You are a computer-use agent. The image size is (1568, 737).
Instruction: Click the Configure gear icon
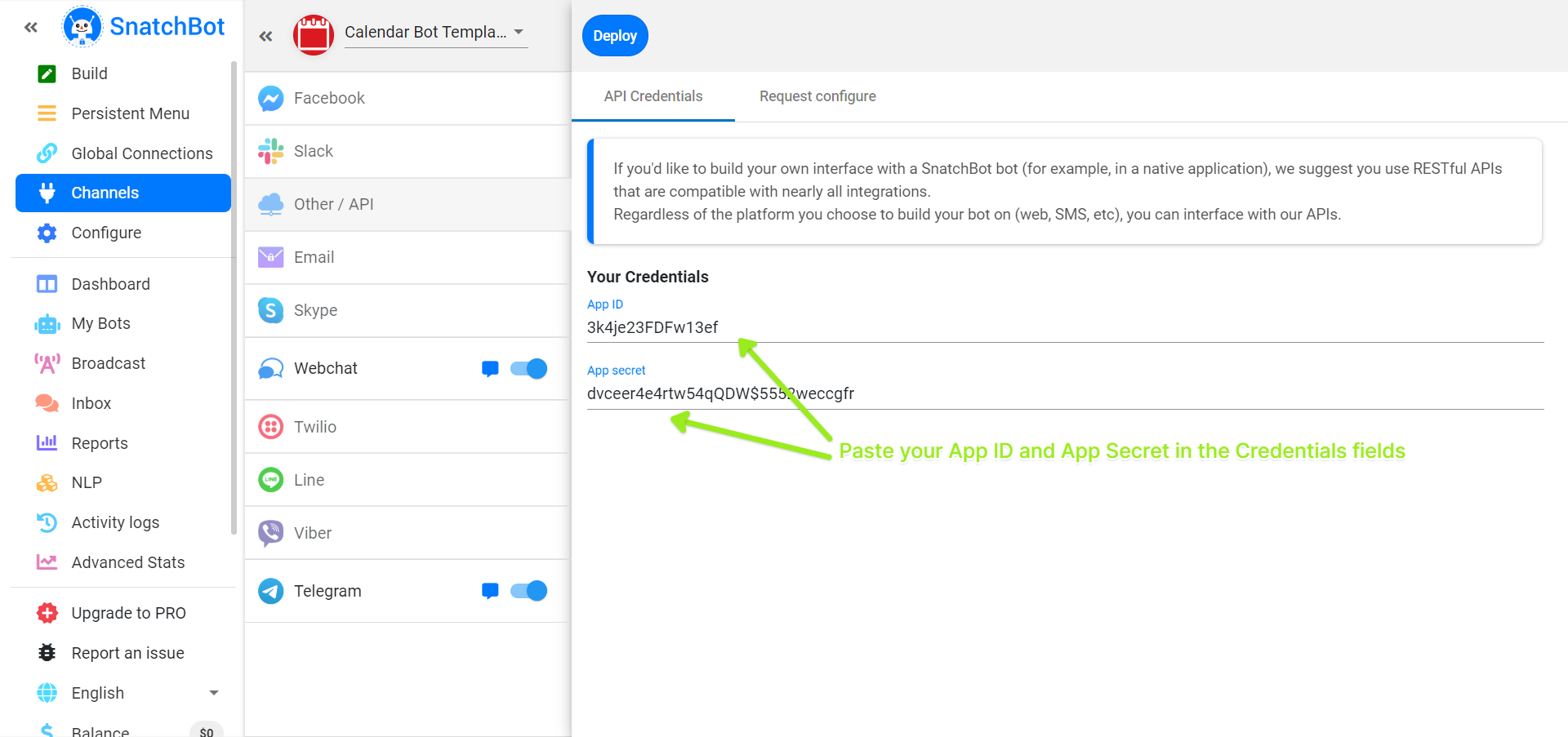tap(47, 233)
